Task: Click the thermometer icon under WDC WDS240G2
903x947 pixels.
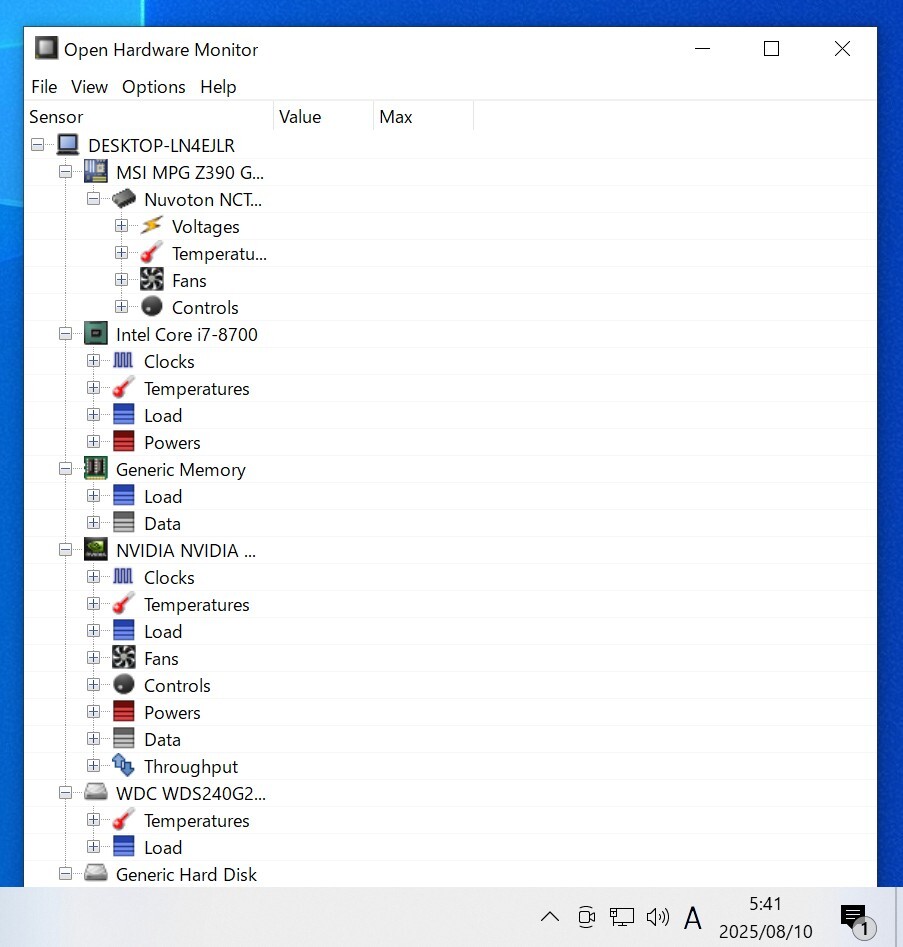Action: point(123,820)
